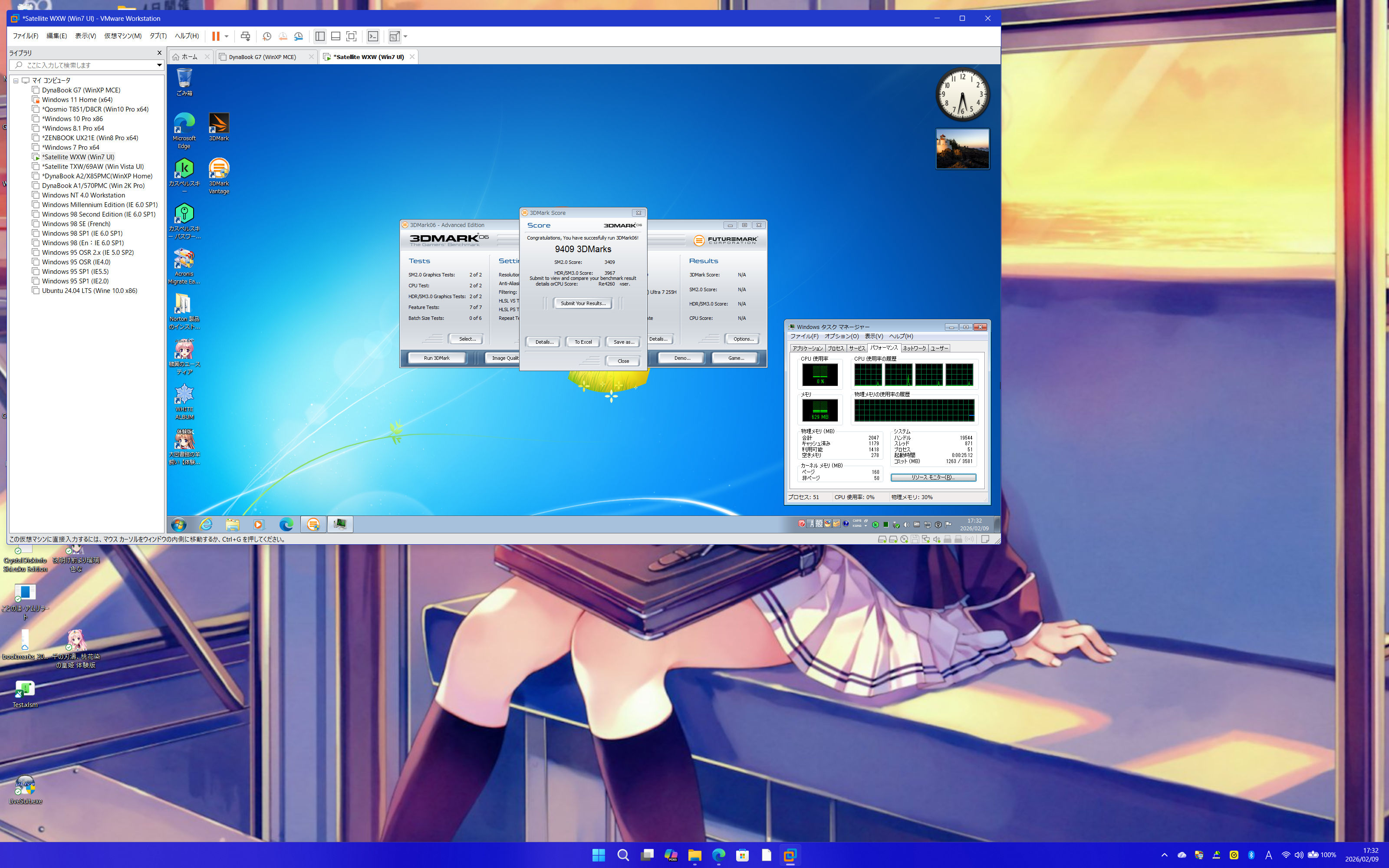Select Windows 11 Home (x64) in the library

pyautogui.click(x=77, y=100)
